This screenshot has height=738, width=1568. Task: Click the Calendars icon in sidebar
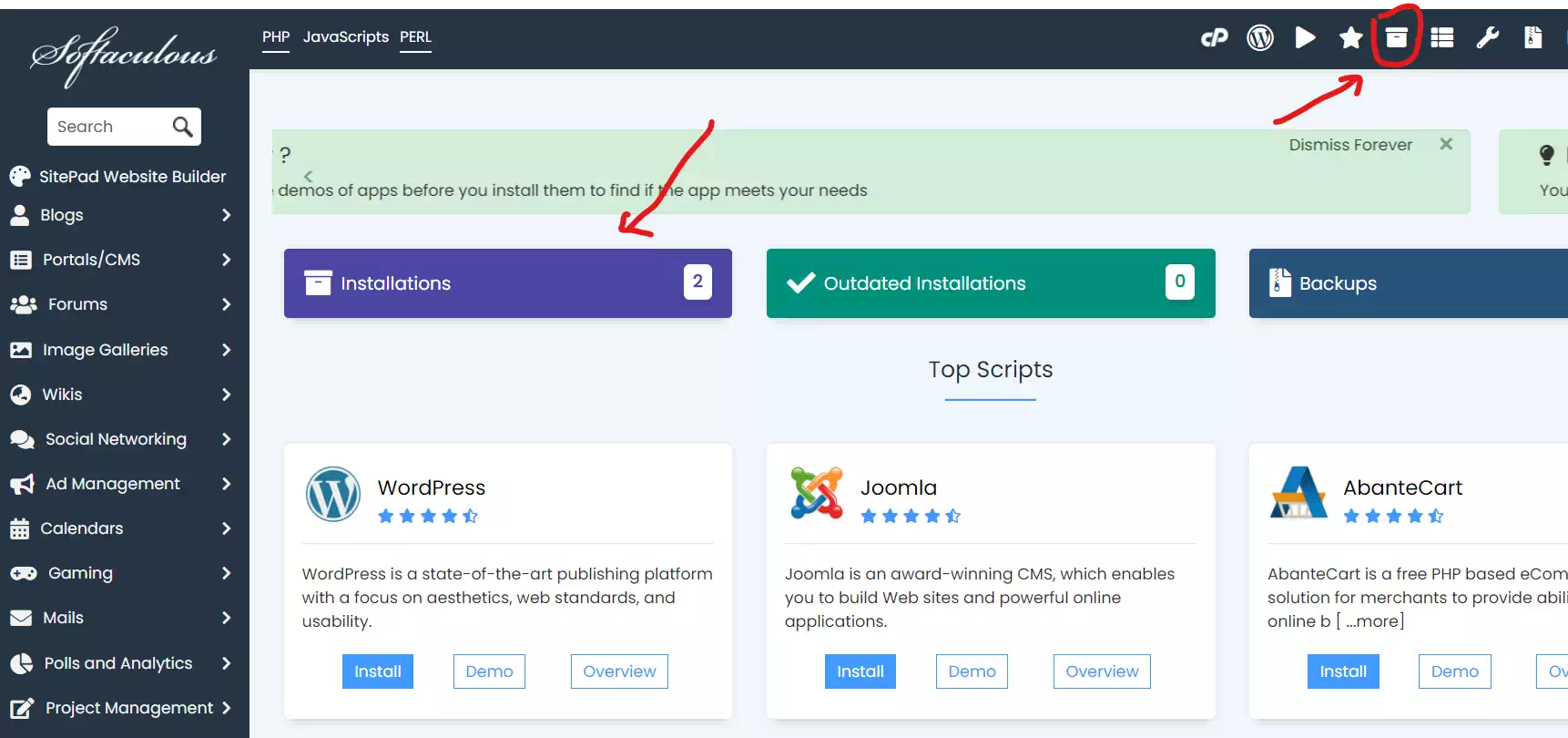click(x=19, y=528)
